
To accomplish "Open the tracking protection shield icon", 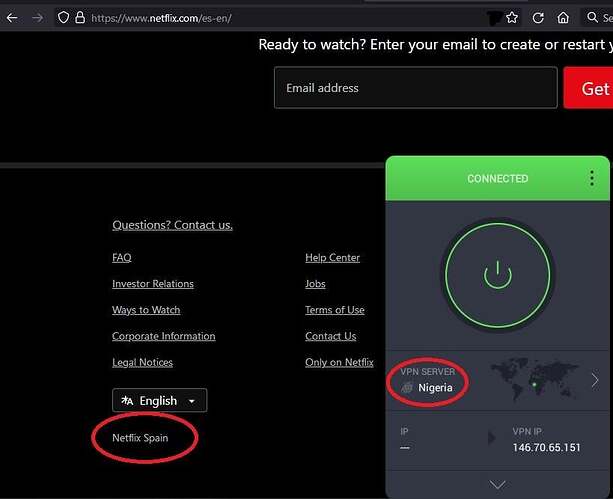I will (62, 18).
